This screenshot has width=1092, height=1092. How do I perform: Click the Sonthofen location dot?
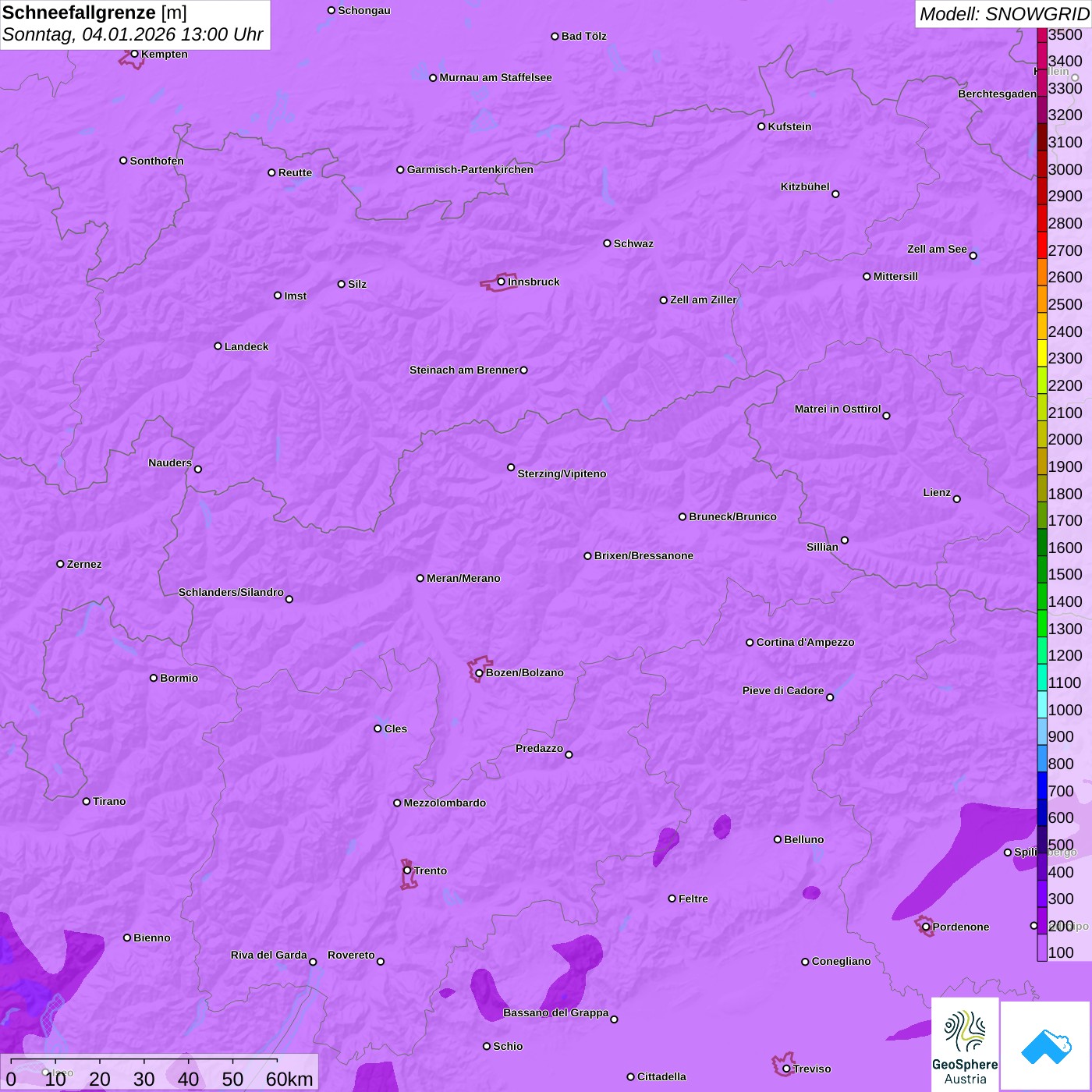tap(123, 161)
